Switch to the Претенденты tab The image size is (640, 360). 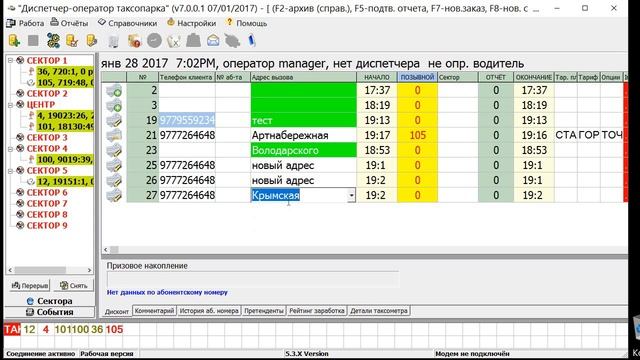264,311
